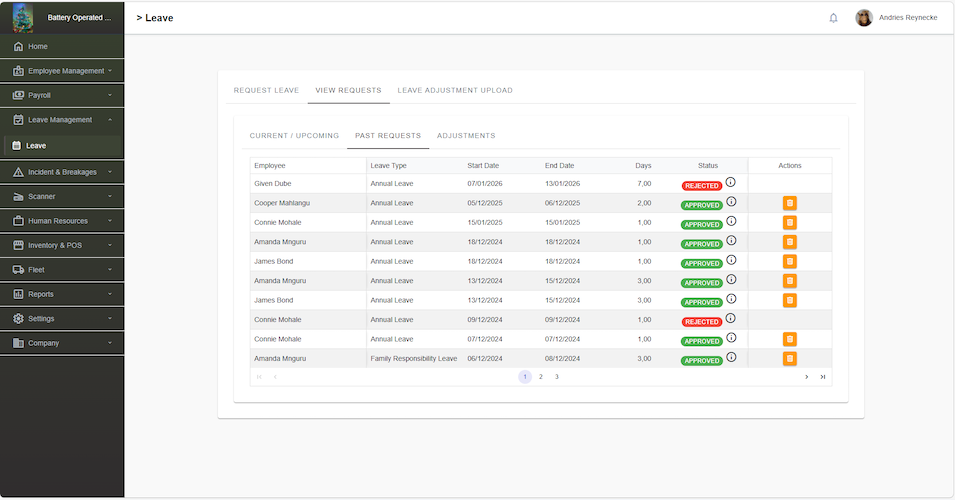Jump to last page arrow
Screen dimensions: 955x500
(823, 377)
